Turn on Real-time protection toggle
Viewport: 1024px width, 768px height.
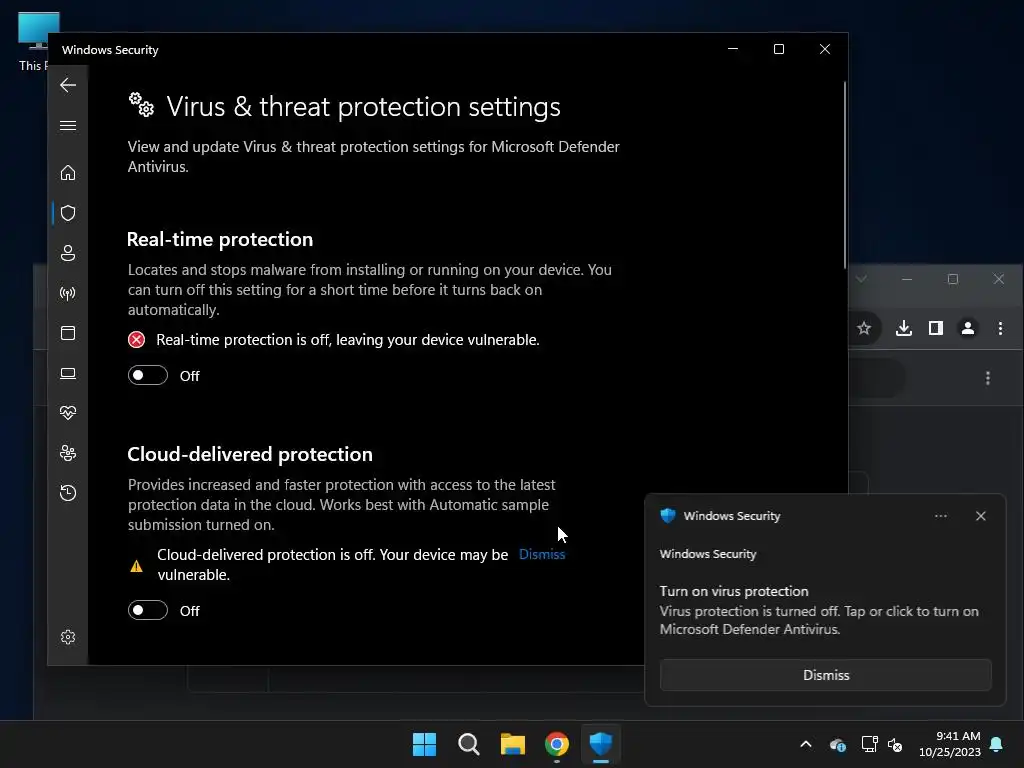148,376
